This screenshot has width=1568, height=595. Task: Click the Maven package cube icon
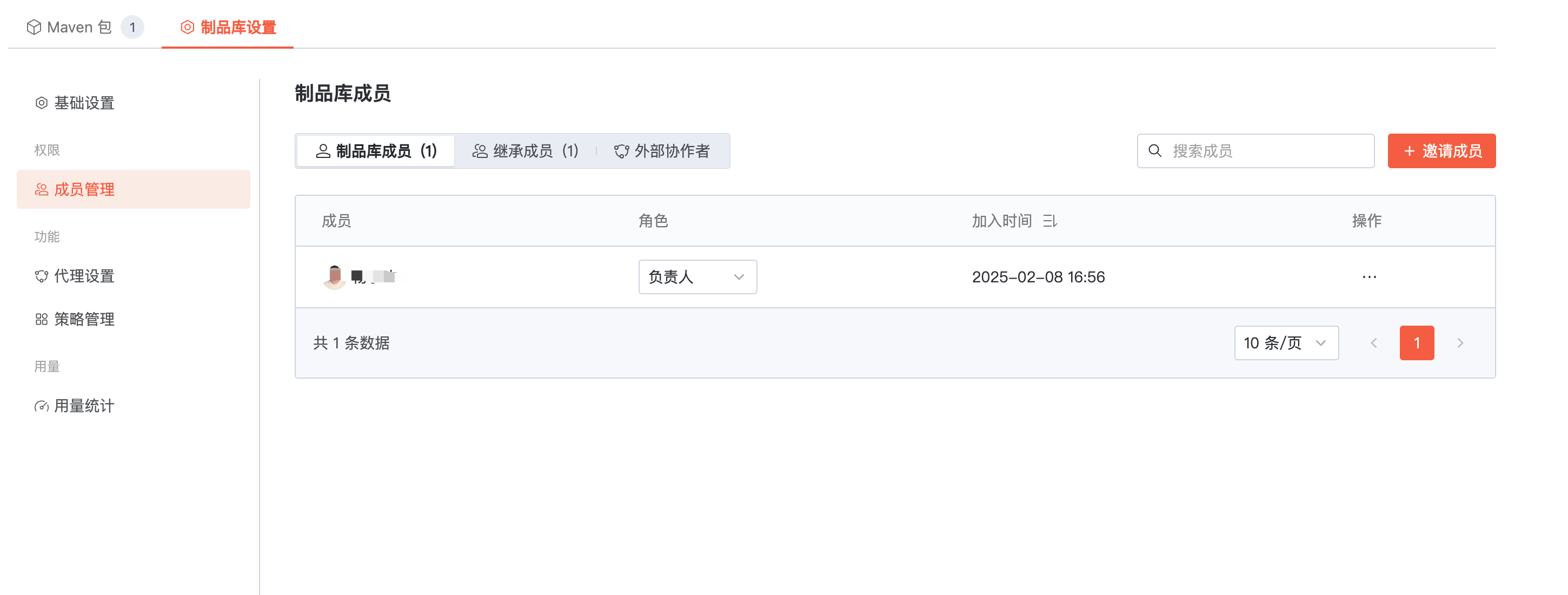click(34, 28)
